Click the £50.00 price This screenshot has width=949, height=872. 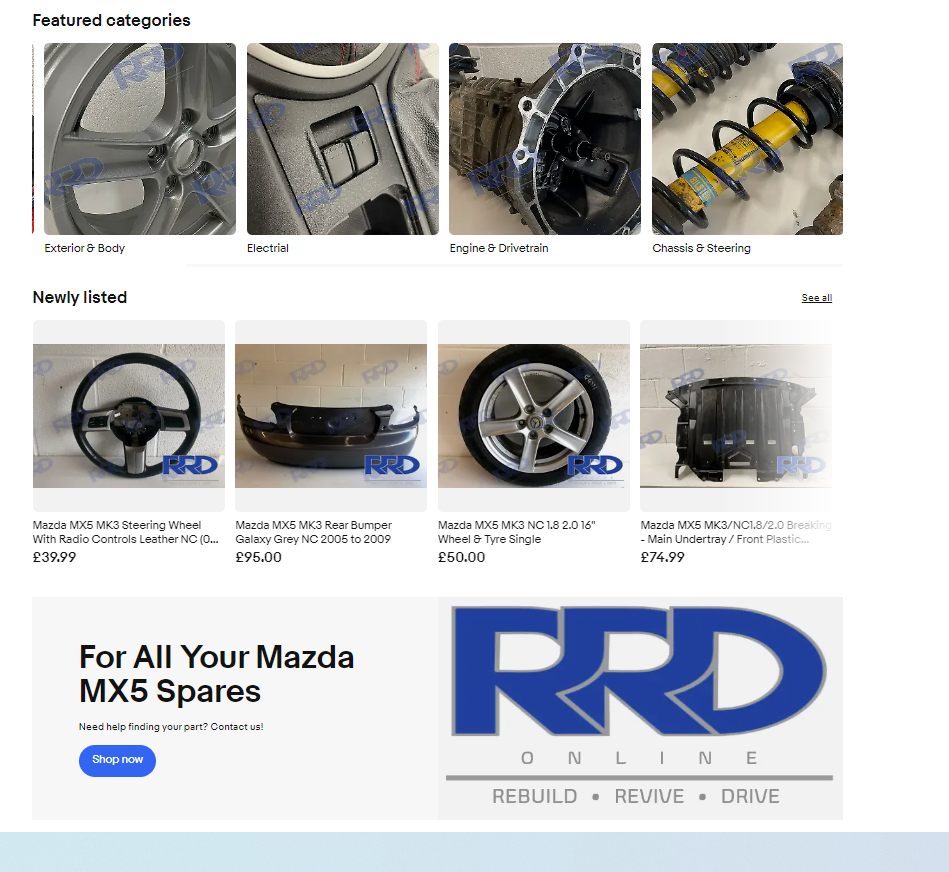[x=462, y=557]
